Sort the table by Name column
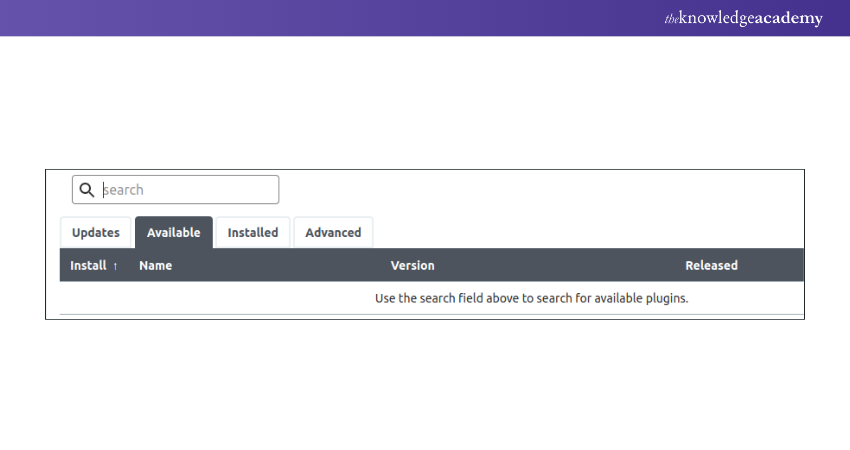This screenshot has width=850, height=450. coord(156,266)
